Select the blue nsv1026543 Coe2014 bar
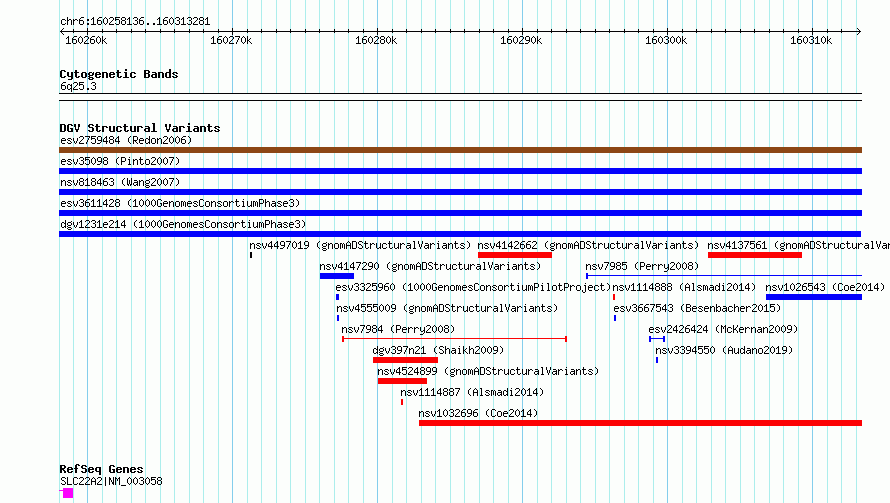The height and width of the screenshot is (503, 890). click(814, 297)
